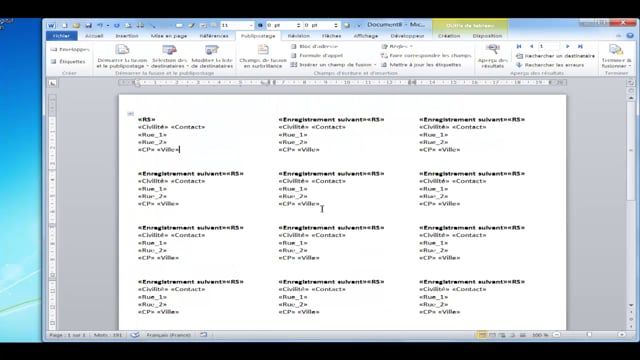Open the Création table tools tab

tap(449, 36)
